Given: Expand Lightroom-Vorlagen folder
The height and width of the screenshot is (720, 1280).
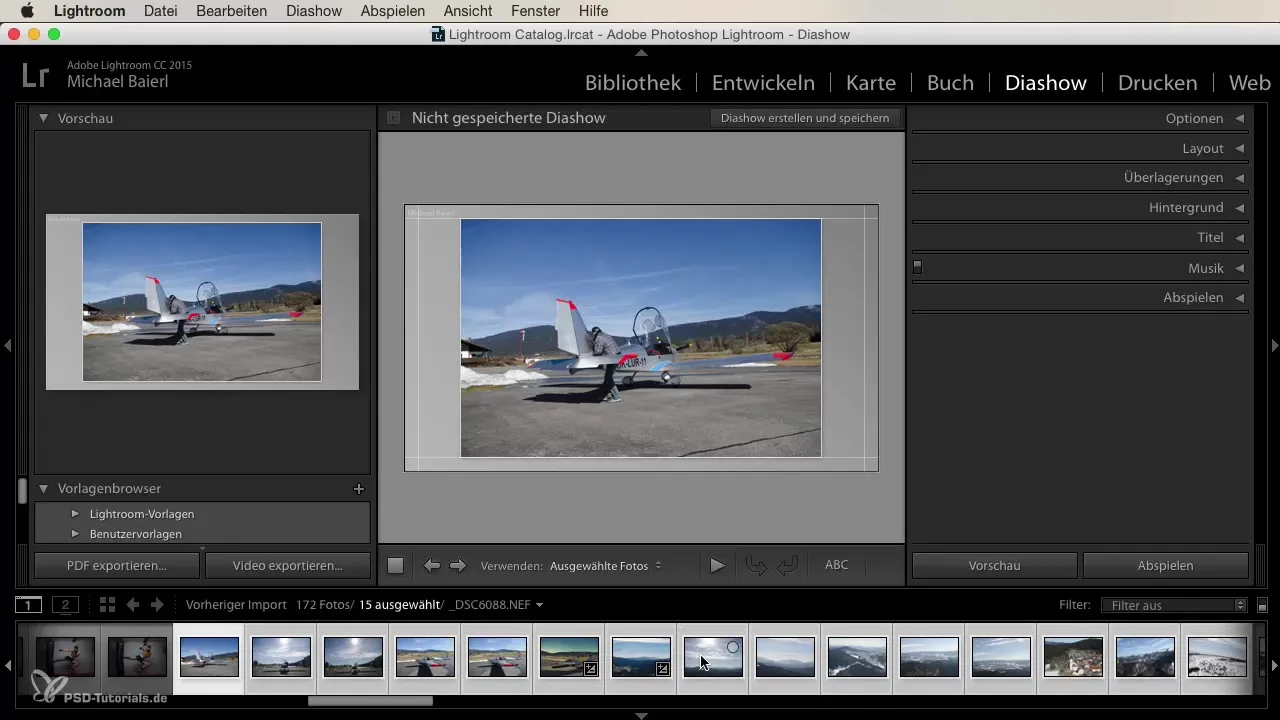Looking at the screenshot, I should [x=74, y=514].
